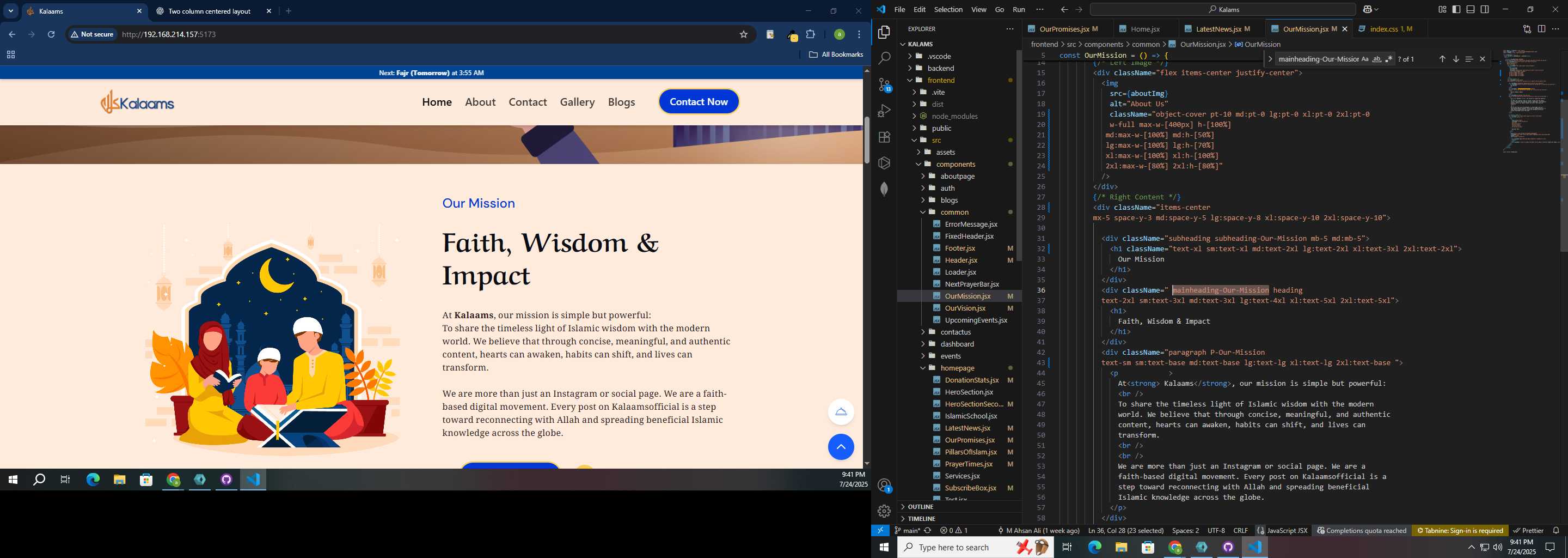Open Chrome extensions puzzle icon
The width and height of the screenshot is (1568, 558).
coord(810,35)
